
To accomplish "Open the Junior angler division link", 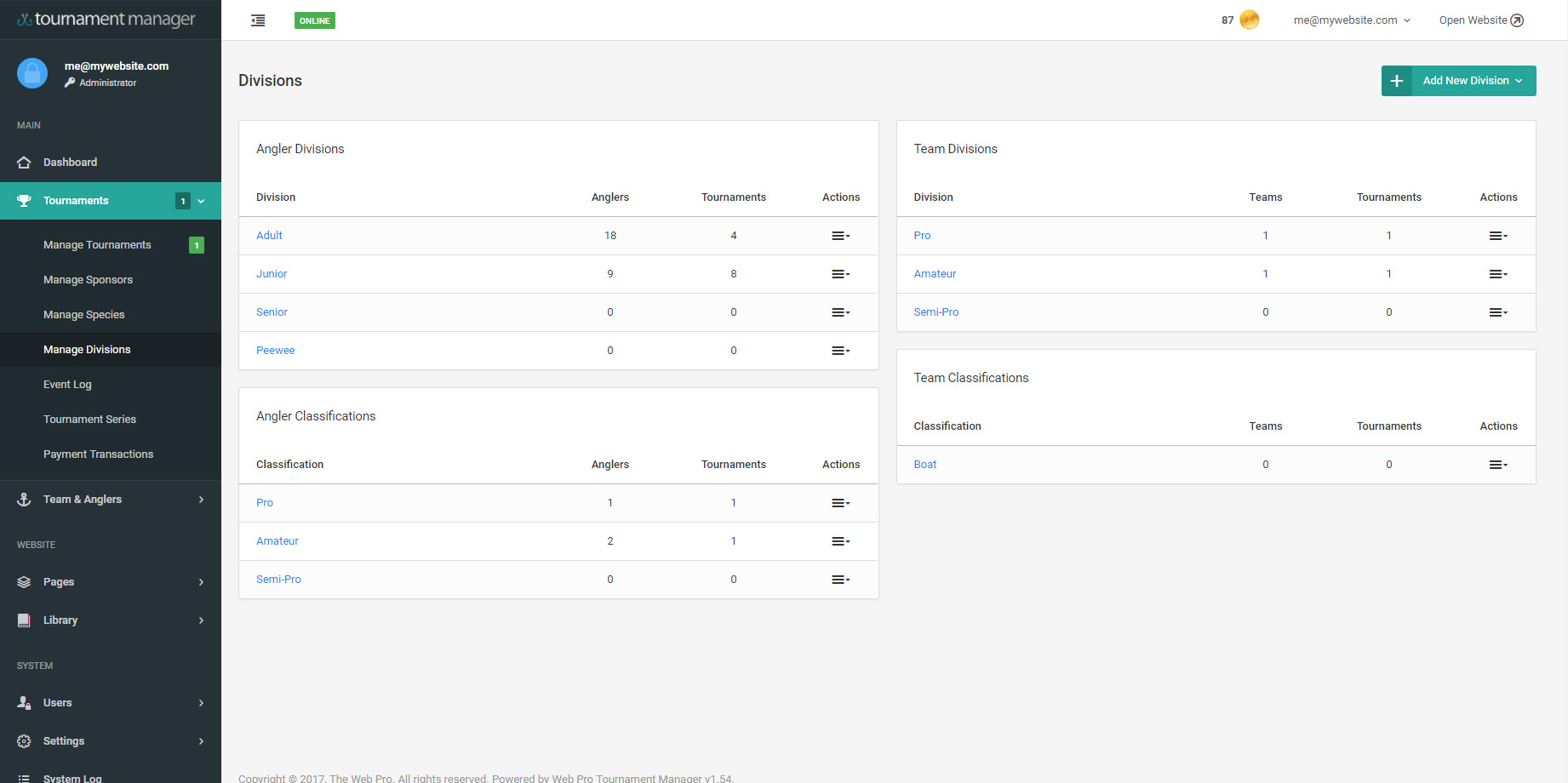I will pos(272,274).
